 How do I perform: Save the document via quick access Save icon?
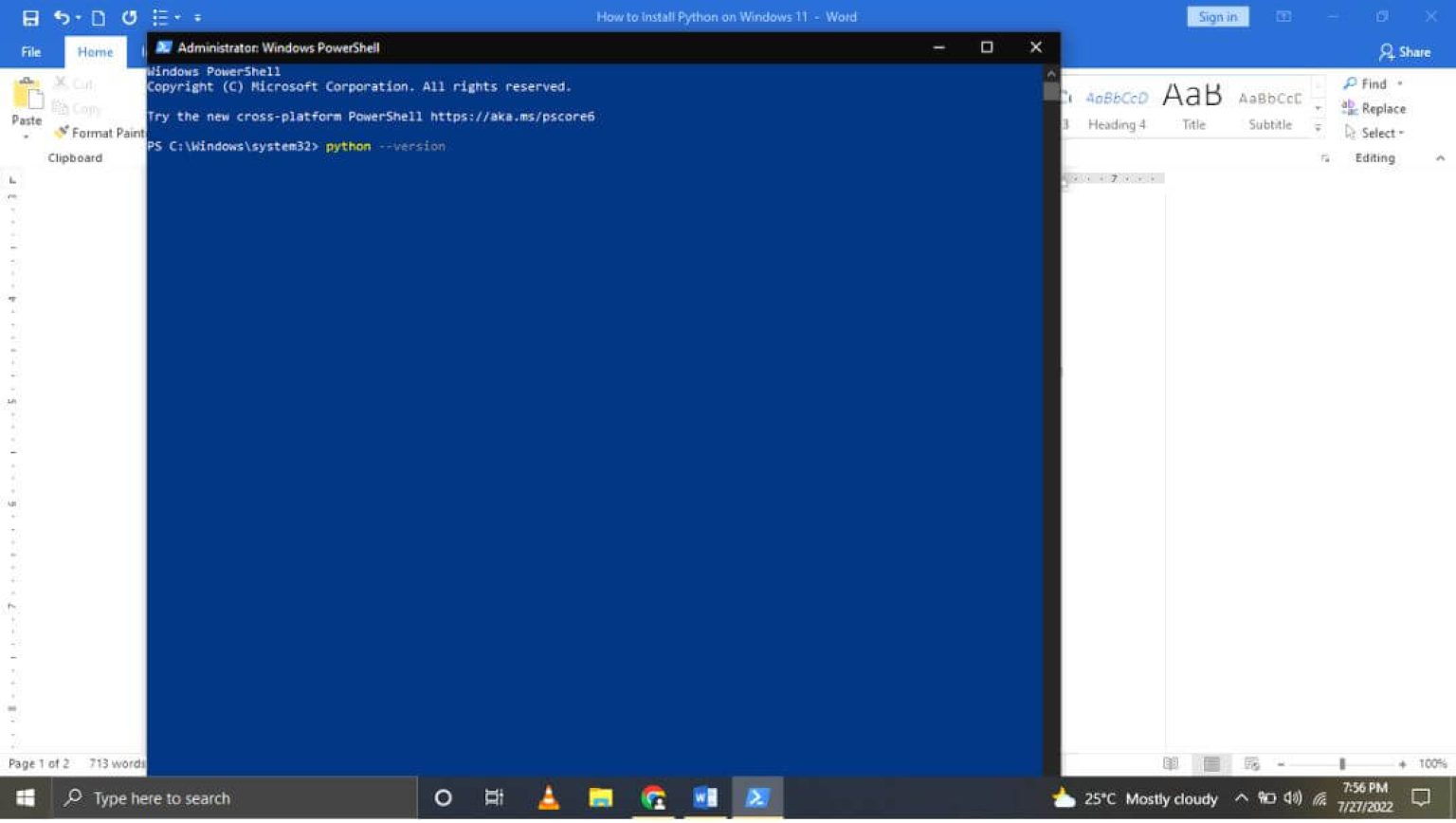pos(29,17)
